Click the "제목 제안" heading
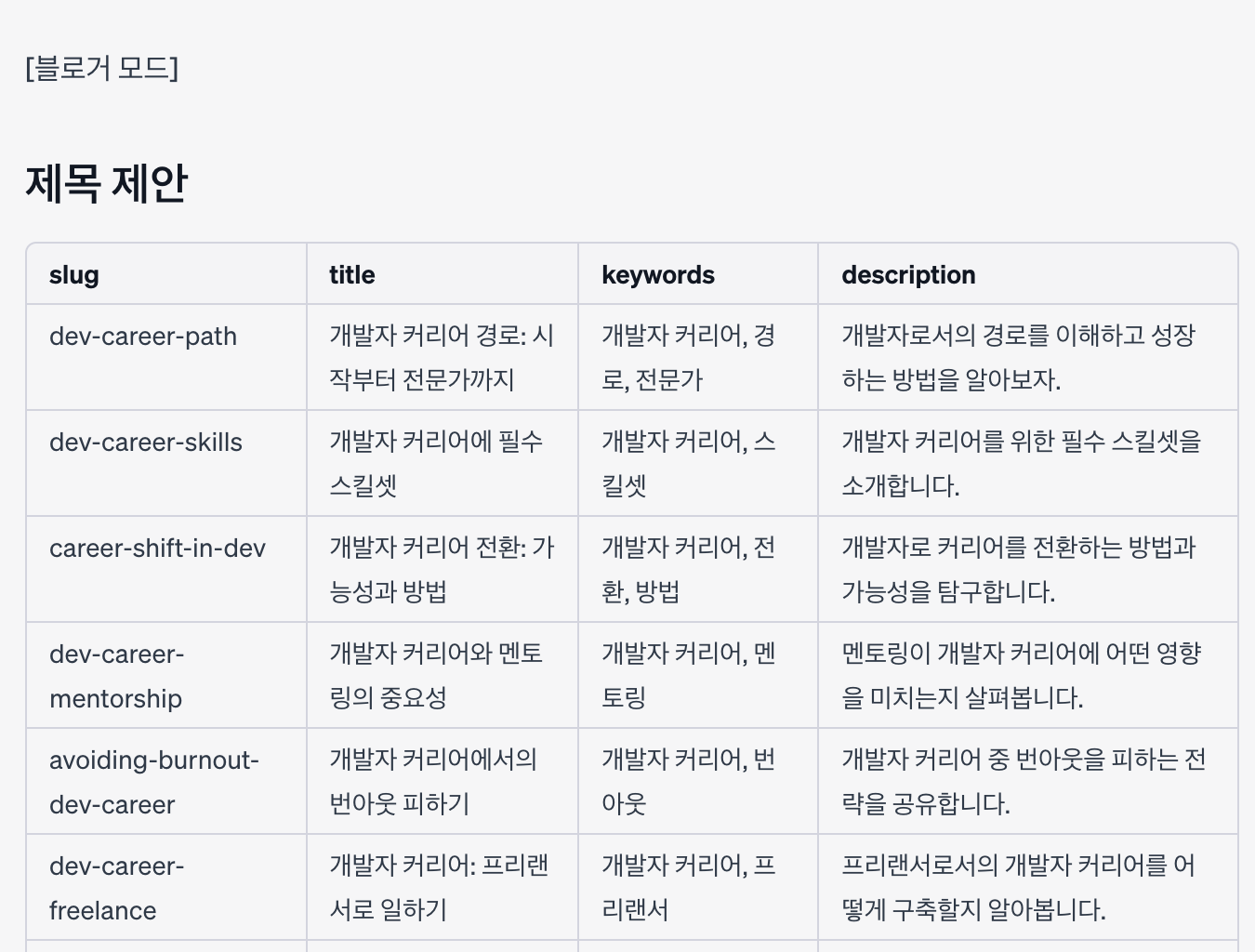Screen dimensions: 1255x952 tap(106, 183)
